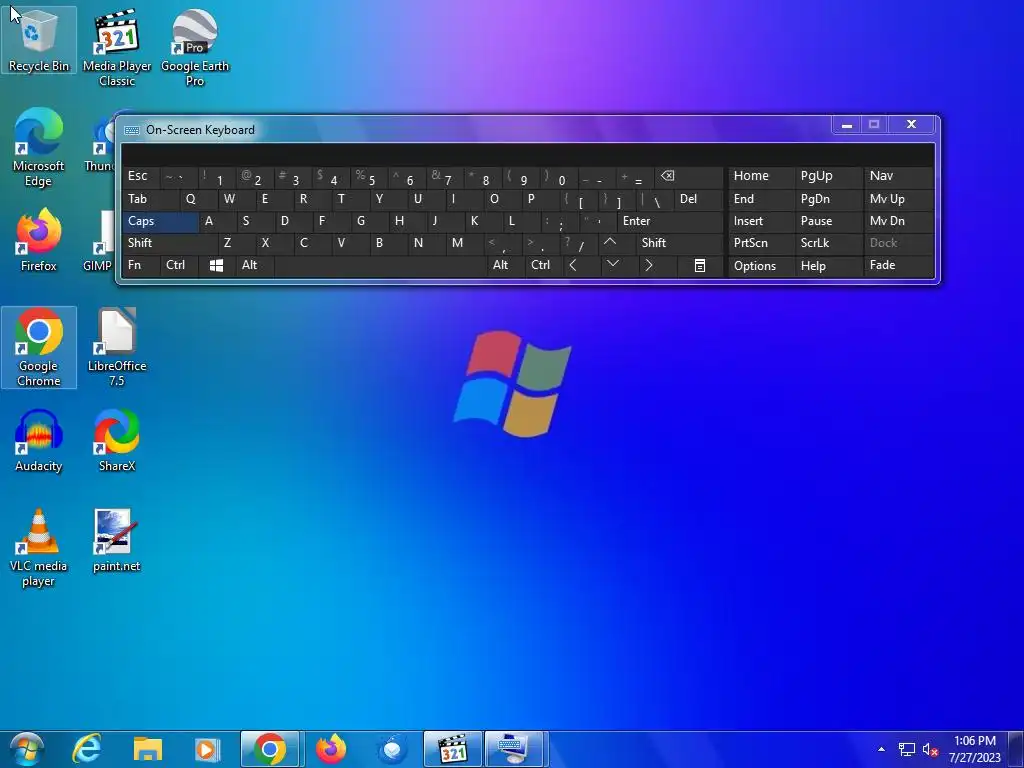Click the Home key on keyboard
Viewport: 1024px width, 768px height.
761,176
